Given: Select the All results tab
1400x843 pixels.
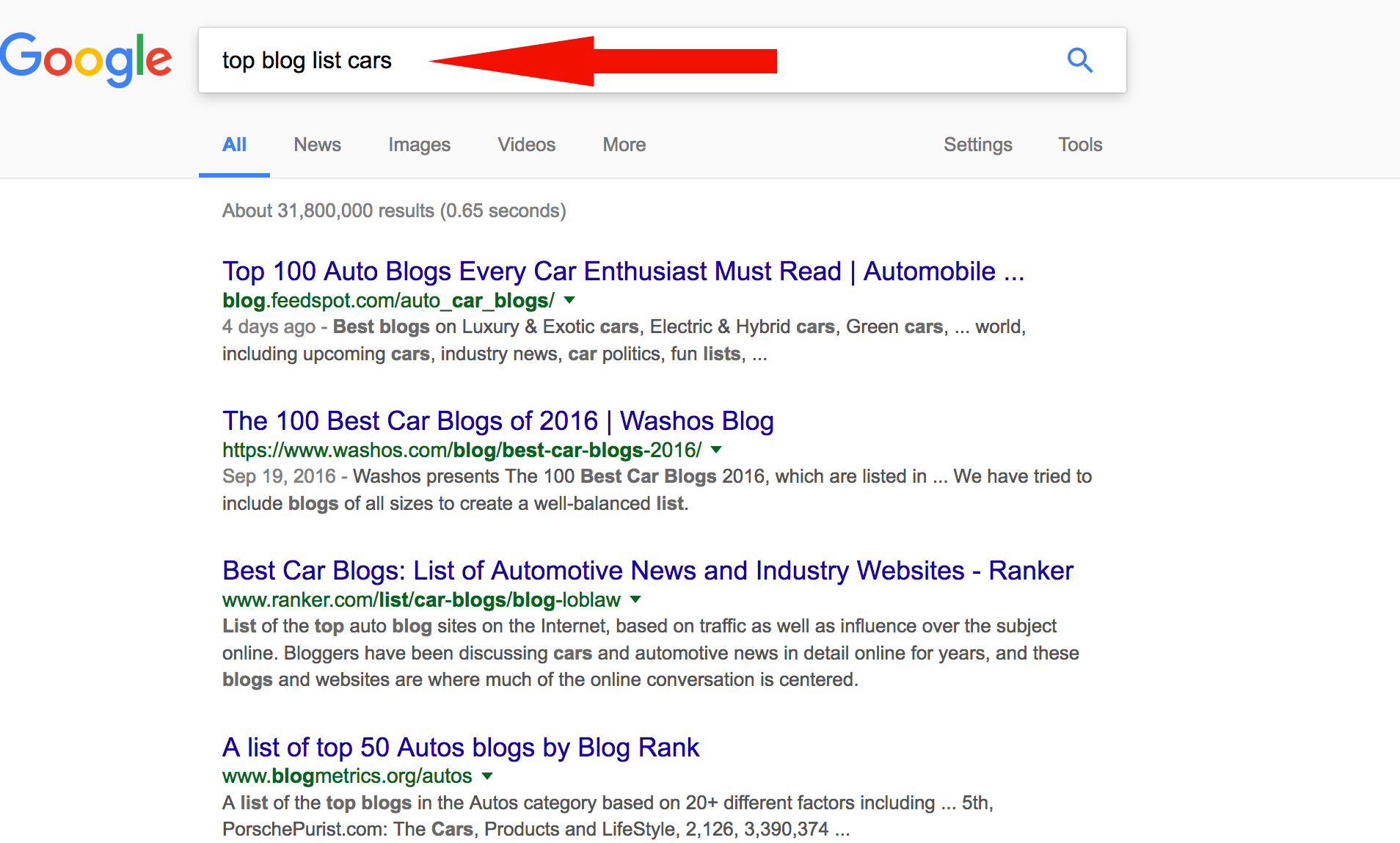Looking at the screenshot, I should [x=234, y=145].
